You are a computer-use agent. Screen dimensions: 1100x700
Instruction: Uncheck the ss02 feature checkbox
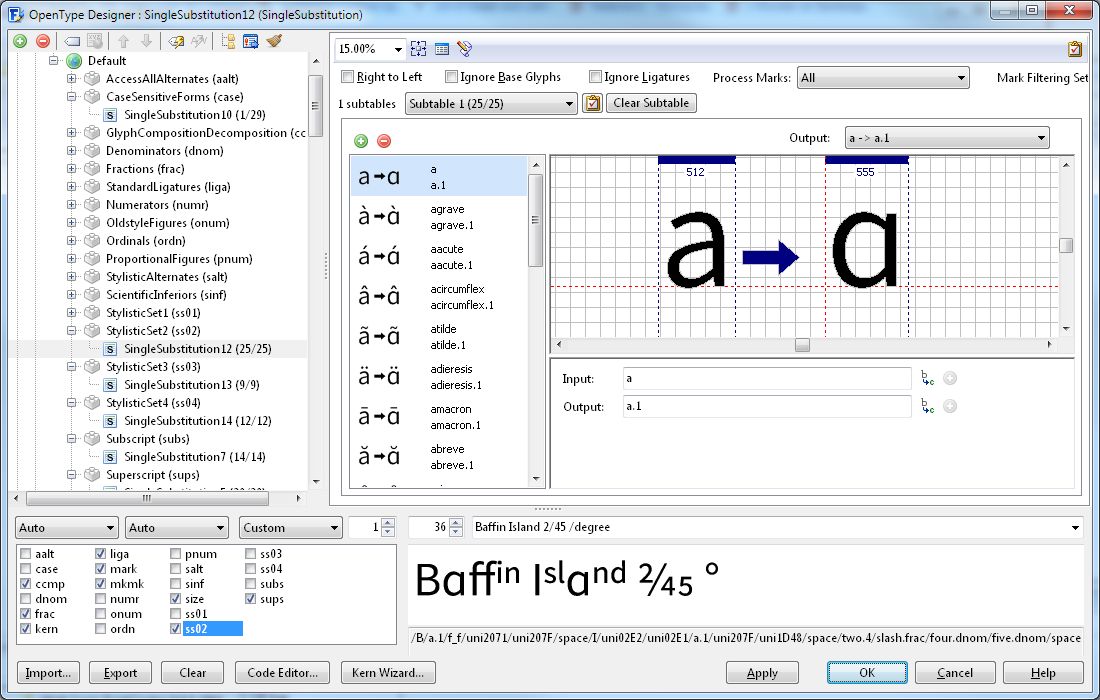pos(177,629)
